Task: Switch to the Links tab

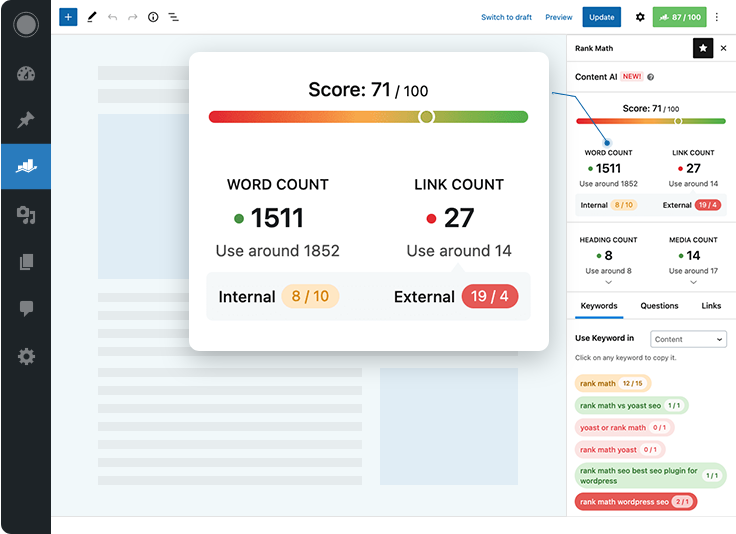Action: pyautogui.click(x=711, y=306)
